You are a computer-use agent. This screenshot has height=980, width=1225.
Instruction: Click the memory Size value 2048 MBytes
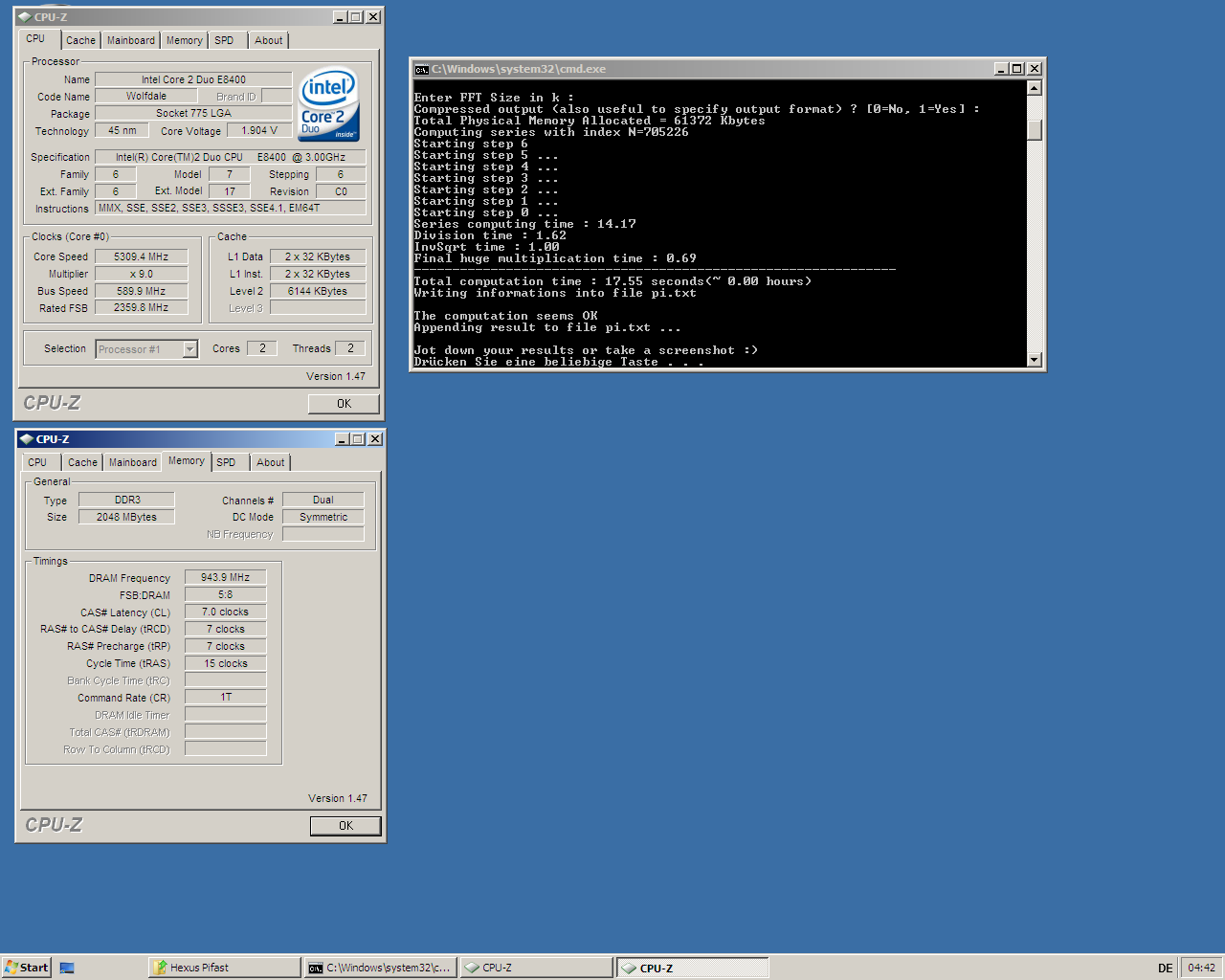[x=126, y=517]
